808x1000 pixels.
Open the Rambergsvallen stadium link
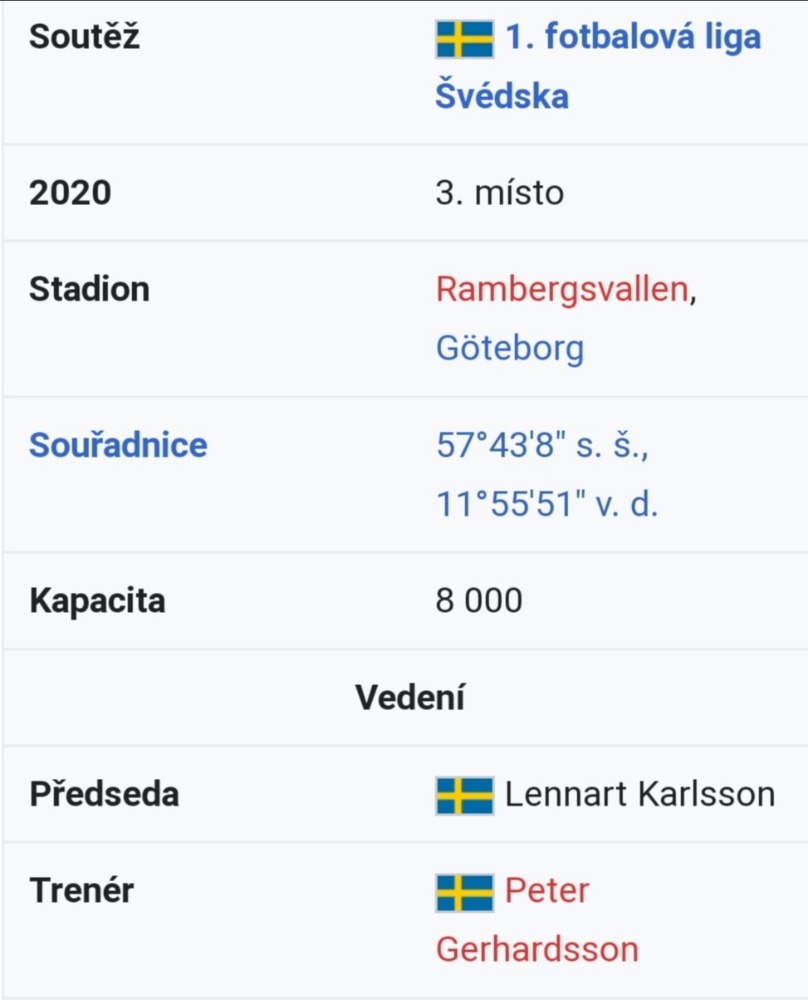click(x=562, y=289)
